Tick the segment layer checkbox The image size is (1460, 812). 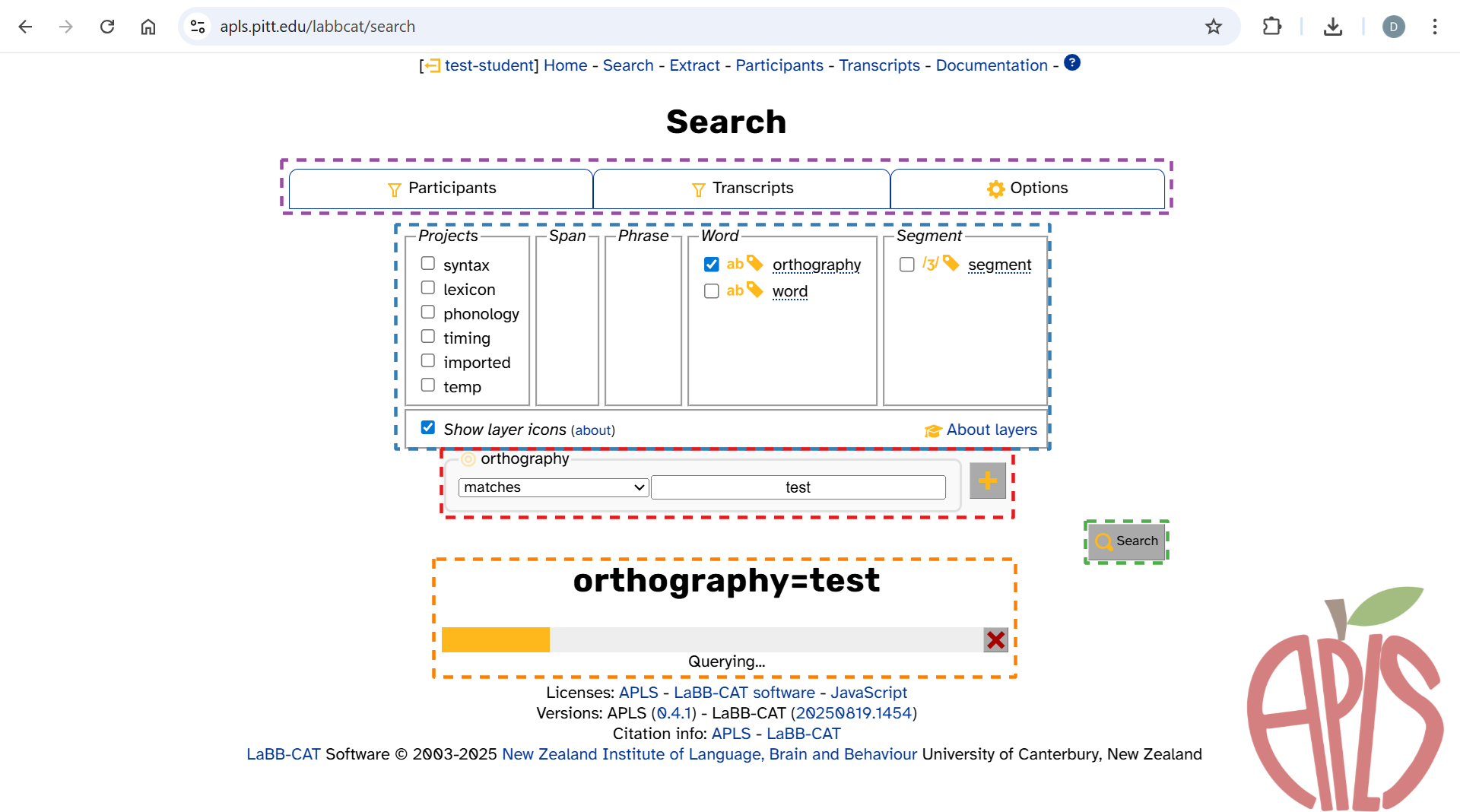pyautogui.click(x=906, y=265)
